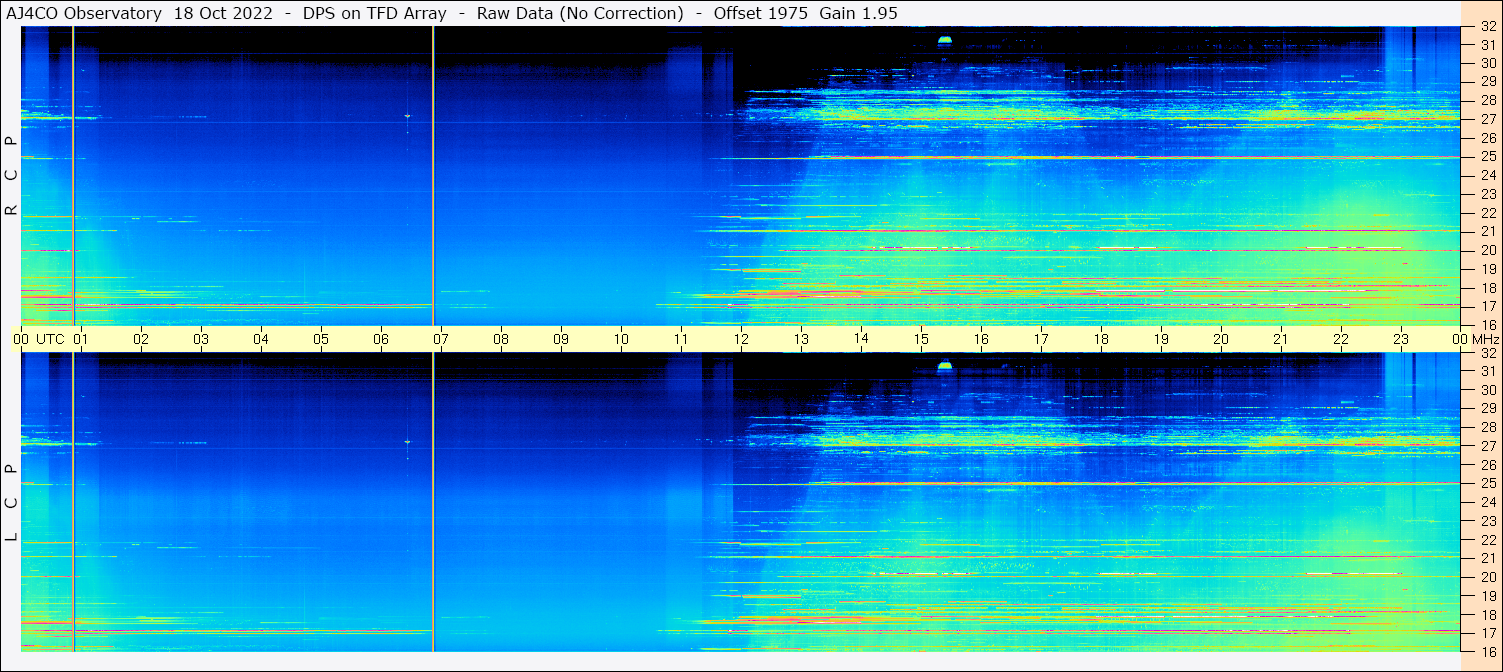This screenshot has width=1503, height=672.
Task: Click the orange vertical line before 07 in RCP panel
Action: point(433,176)
